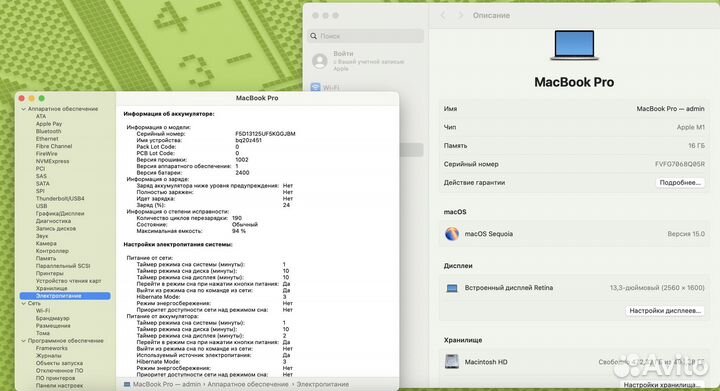Viewport: 720px width, 391px height.
Task: Open Frameworks under Программное обеспечение
Action: [x=51, y=348]
